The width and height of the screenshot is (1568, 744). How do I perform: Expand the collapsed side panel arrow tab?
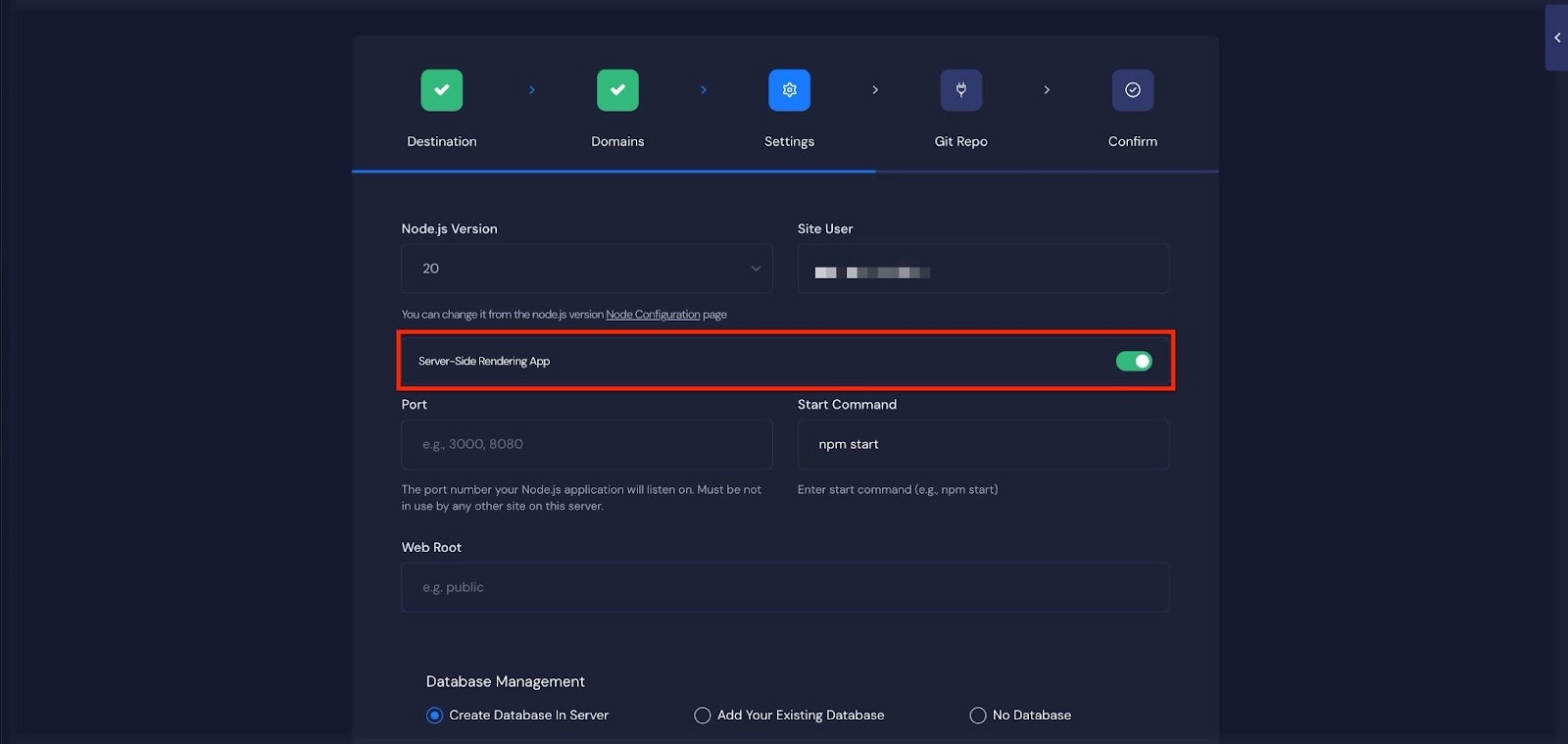1556,38
